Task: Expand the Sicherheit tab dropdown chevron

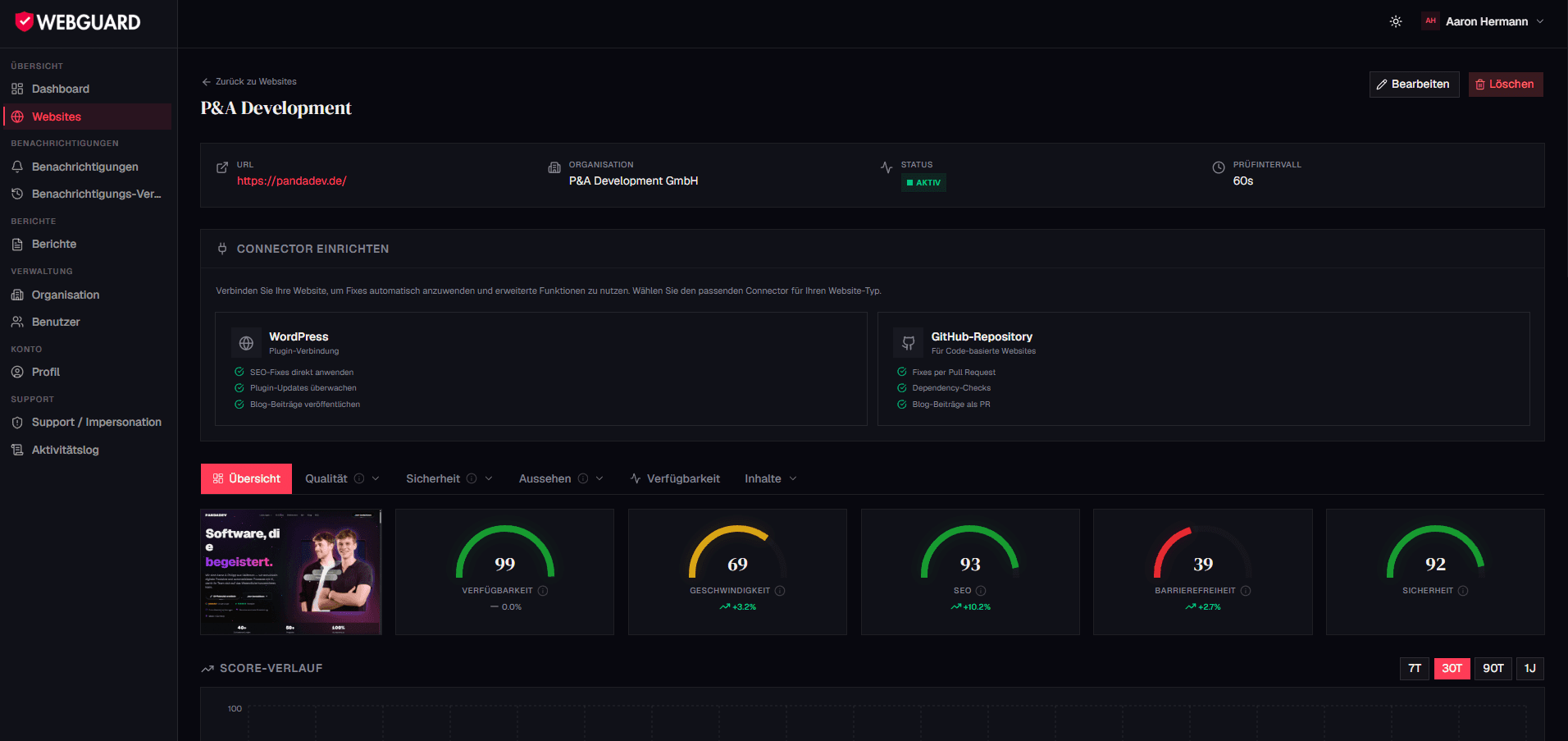Action: tap(489, 478)
